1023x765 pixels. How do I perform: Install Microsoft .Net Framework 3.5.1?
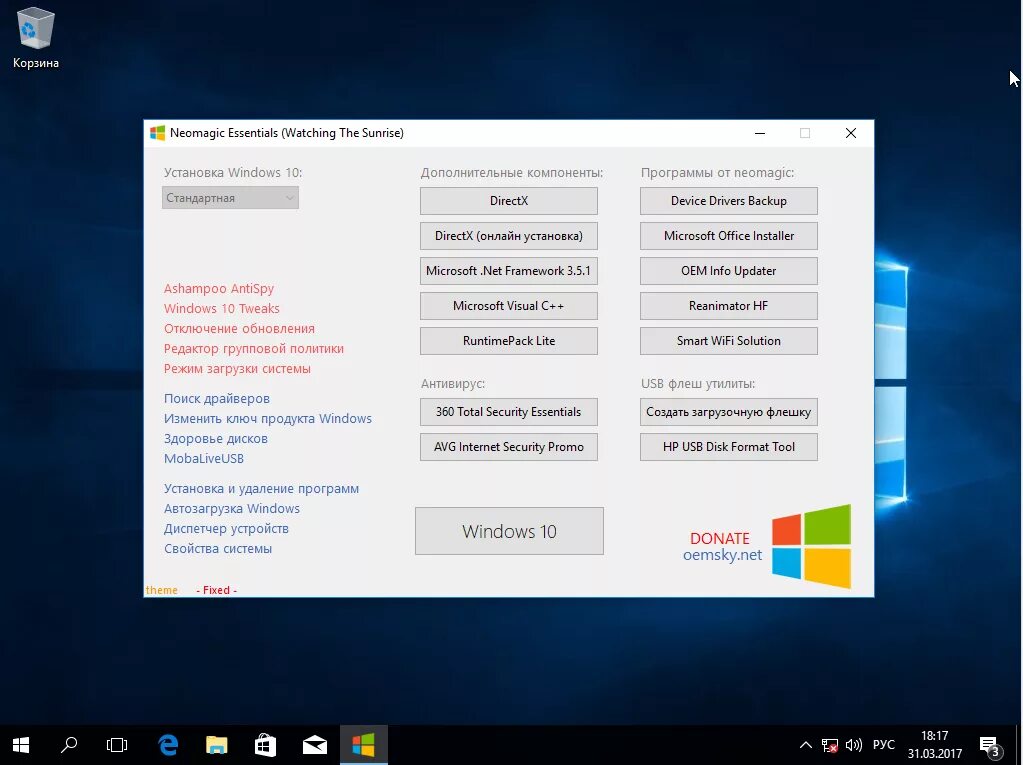(509, 271)
